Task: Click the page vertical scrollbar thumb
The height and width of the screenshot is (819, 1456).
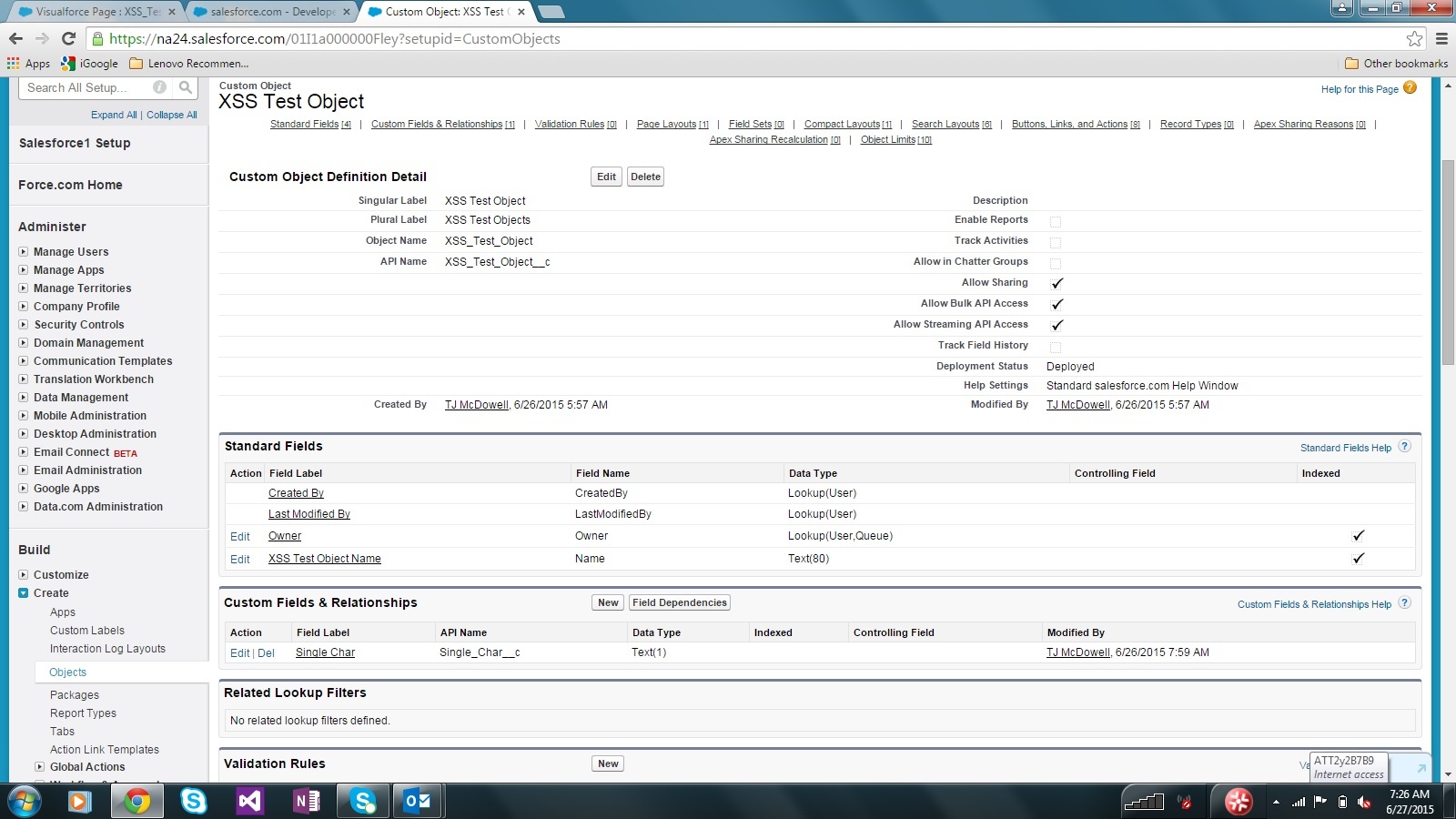Action: click(x=1448, y=262)
